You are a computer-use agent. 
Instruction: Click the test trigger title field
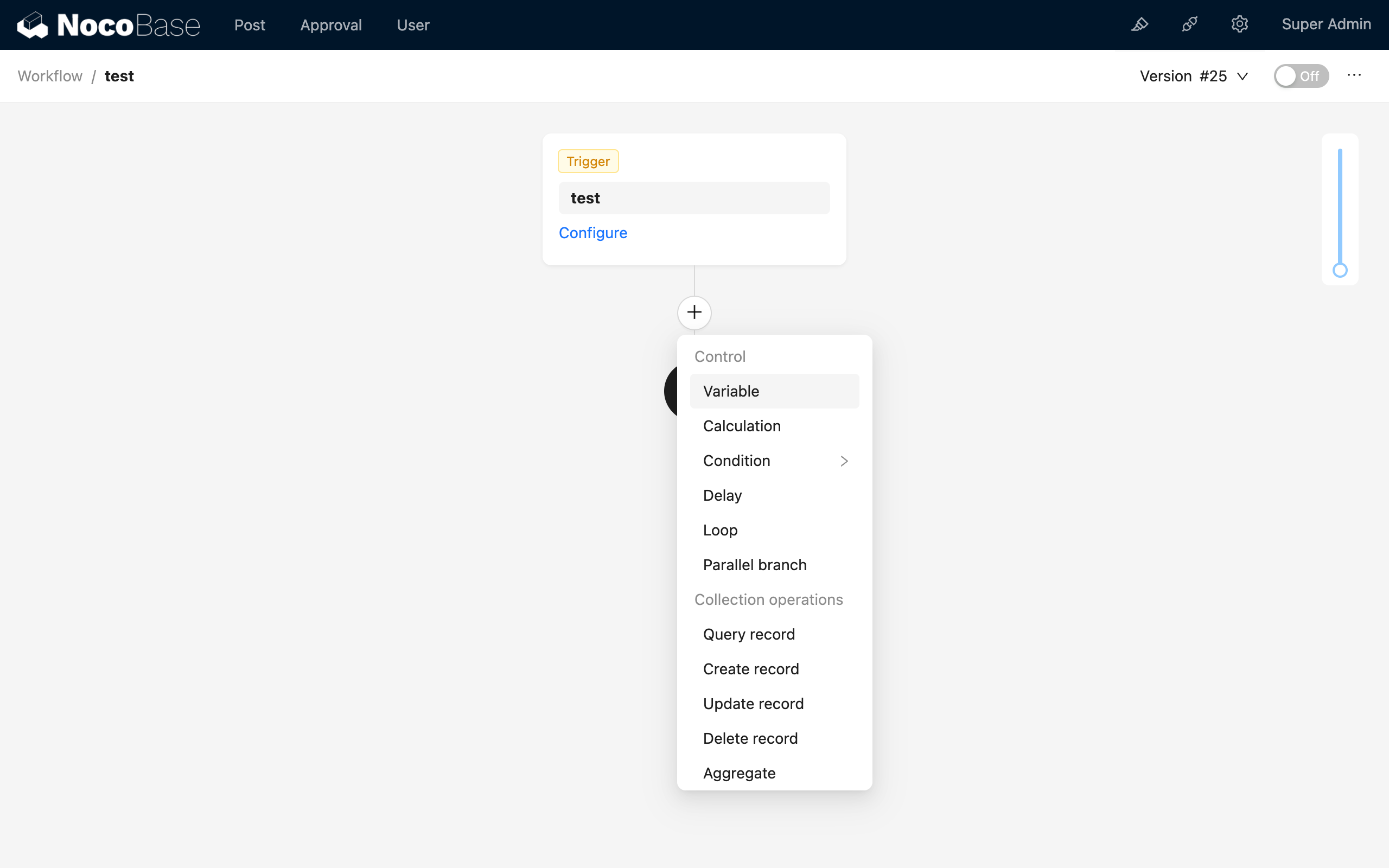click(694, 198)
